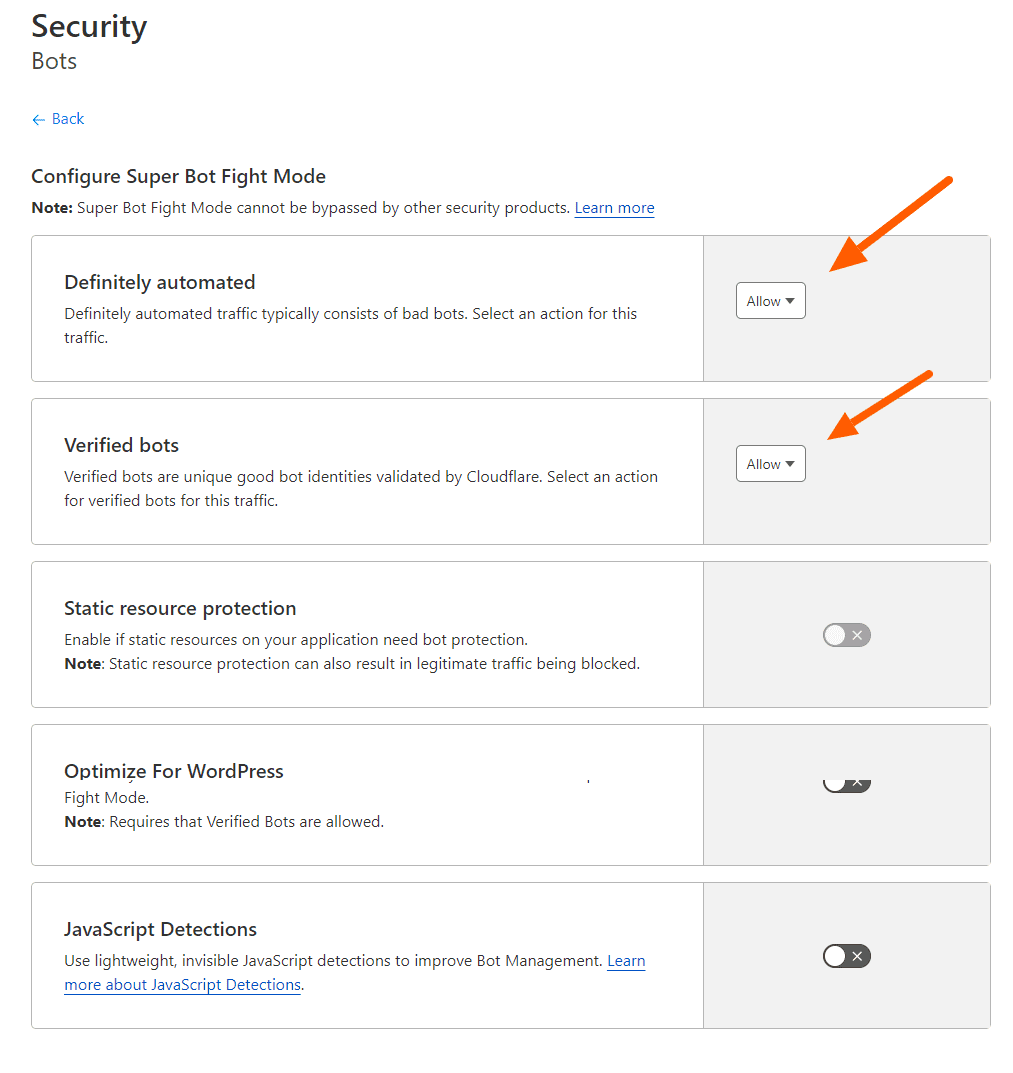Open the Learn more link about Super Bot Fight Mode

pos(614,207)
